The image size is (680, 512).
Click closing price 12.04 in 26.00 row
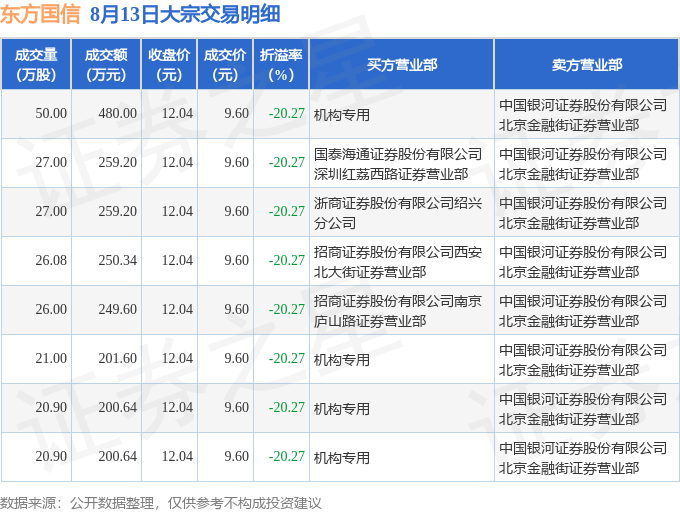point(177,310)
